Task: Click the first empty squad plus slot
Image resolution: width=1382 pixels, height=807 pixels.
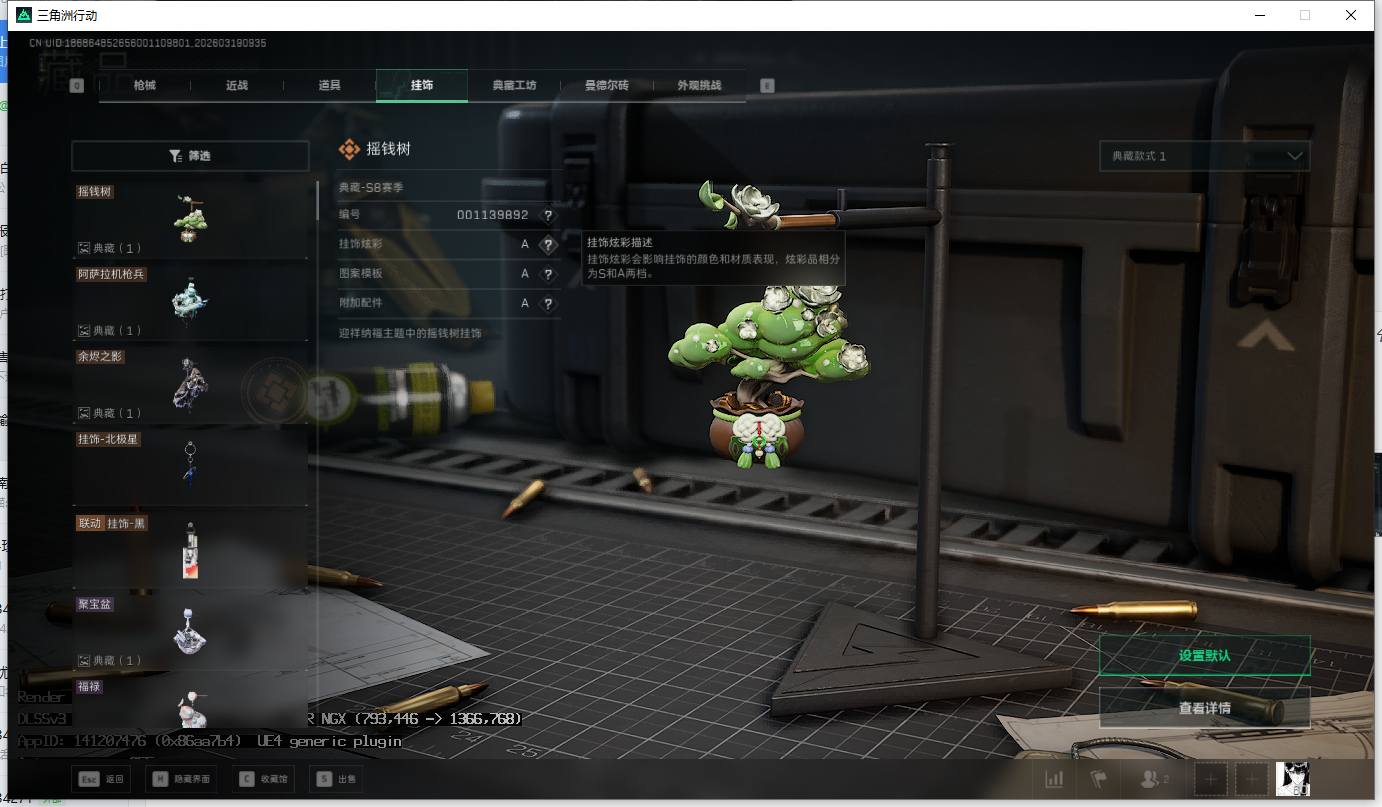Action: 1211,779
